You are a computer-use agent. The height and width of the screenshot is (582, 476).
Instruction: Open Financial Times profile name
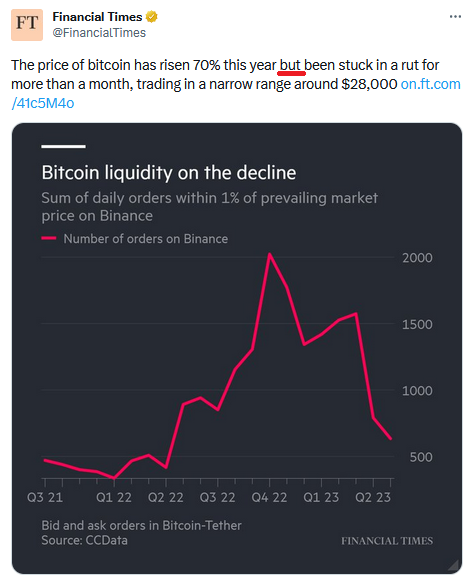tap(97, 17)
